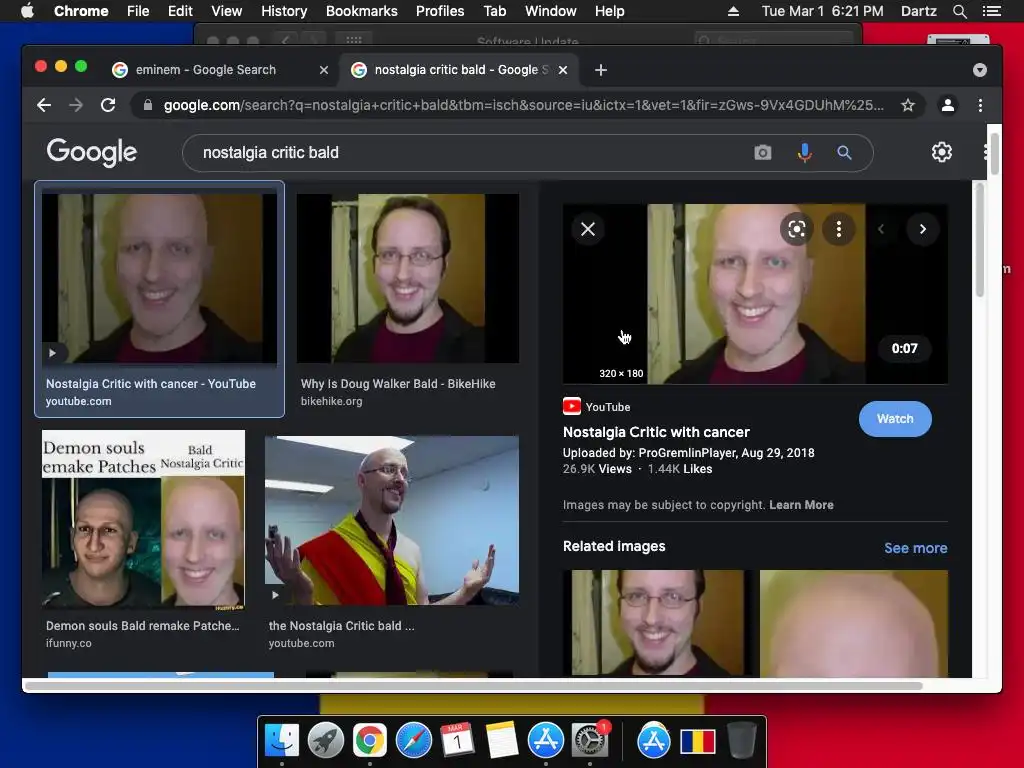Open Trash from the Dock
Screen dimensions: 1024x768
click(741, 740)
